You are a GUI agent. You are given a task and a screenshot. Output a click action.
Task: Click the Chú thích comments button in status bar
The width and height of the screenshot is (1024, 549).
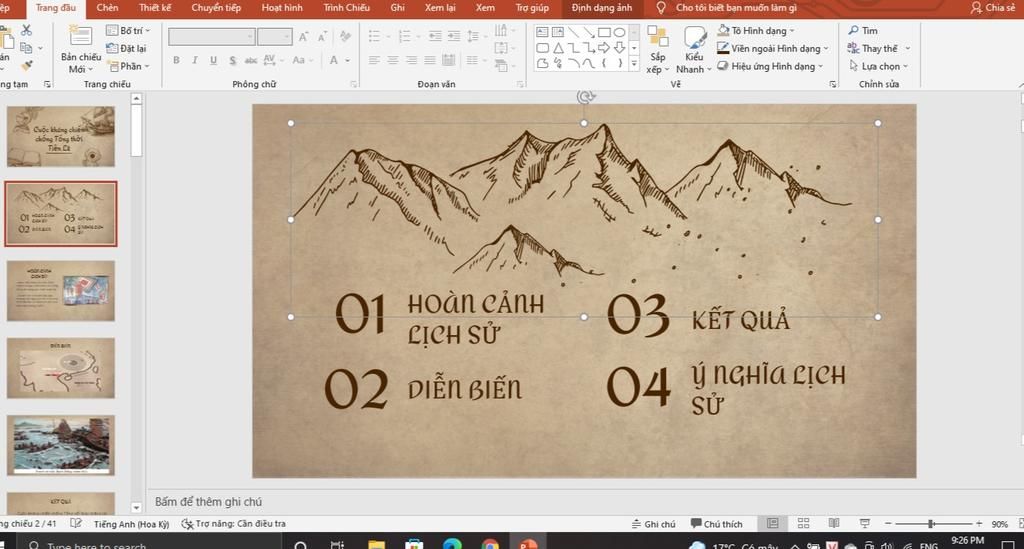coord(716,524)
